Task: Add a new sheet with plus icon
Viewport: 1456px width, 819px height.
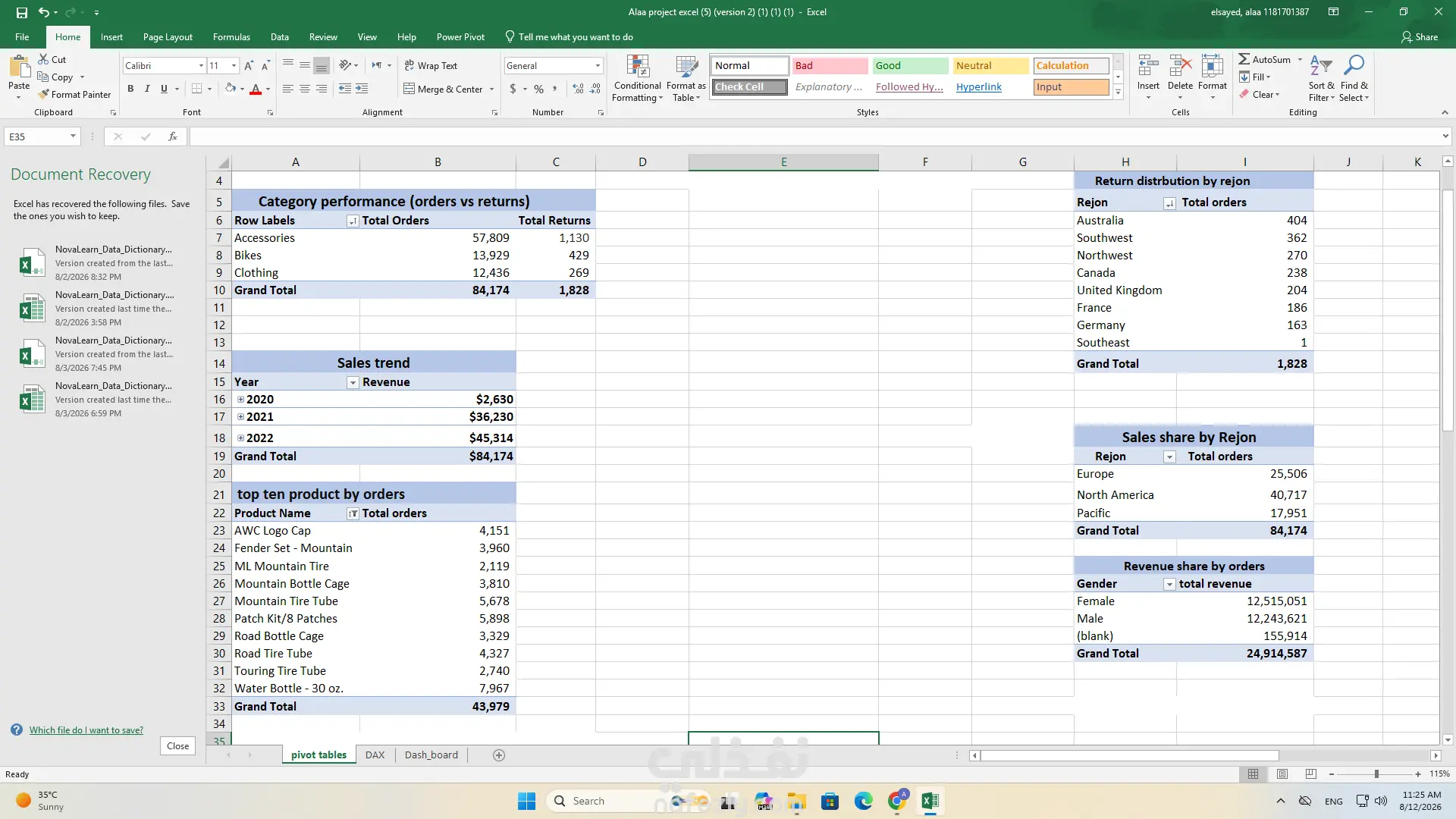Action: [x=499, y=755]
